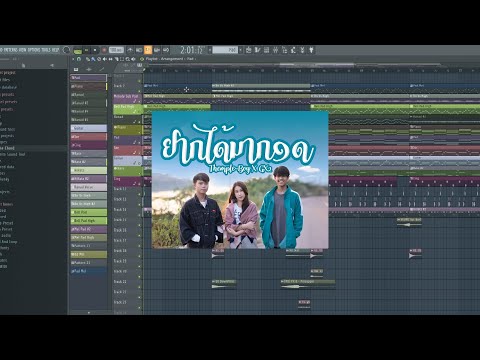Click the first picker panel view icon

pyautogui.click(x=76, y=69)
